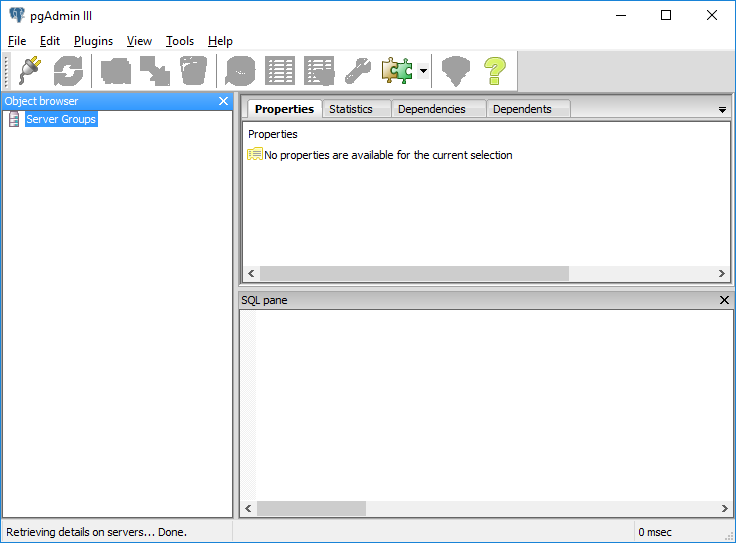
Task: Click the Server Groups tree icon
Action: 14,119
